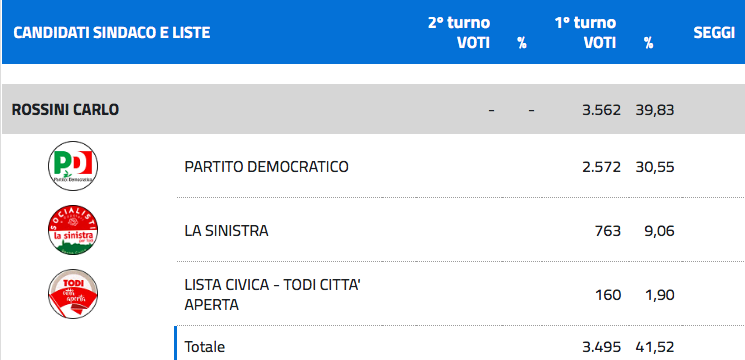Click Rossini Carlo's 39,83 percentage
This screenshot has height=360, width=745.
655,110
